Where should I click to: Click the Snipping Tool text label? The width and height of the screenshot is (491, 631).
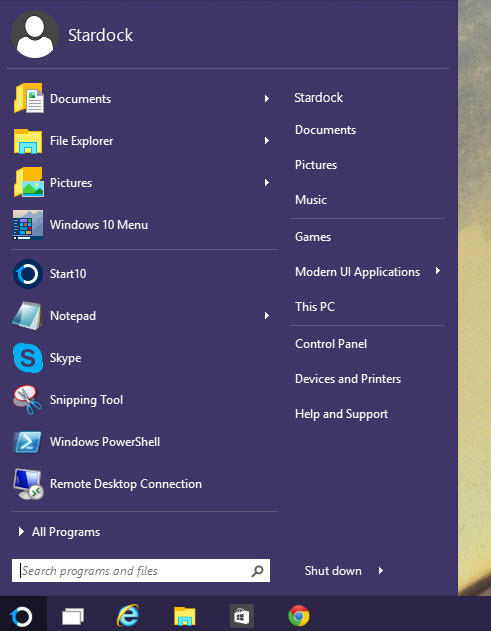coord(87,400)
